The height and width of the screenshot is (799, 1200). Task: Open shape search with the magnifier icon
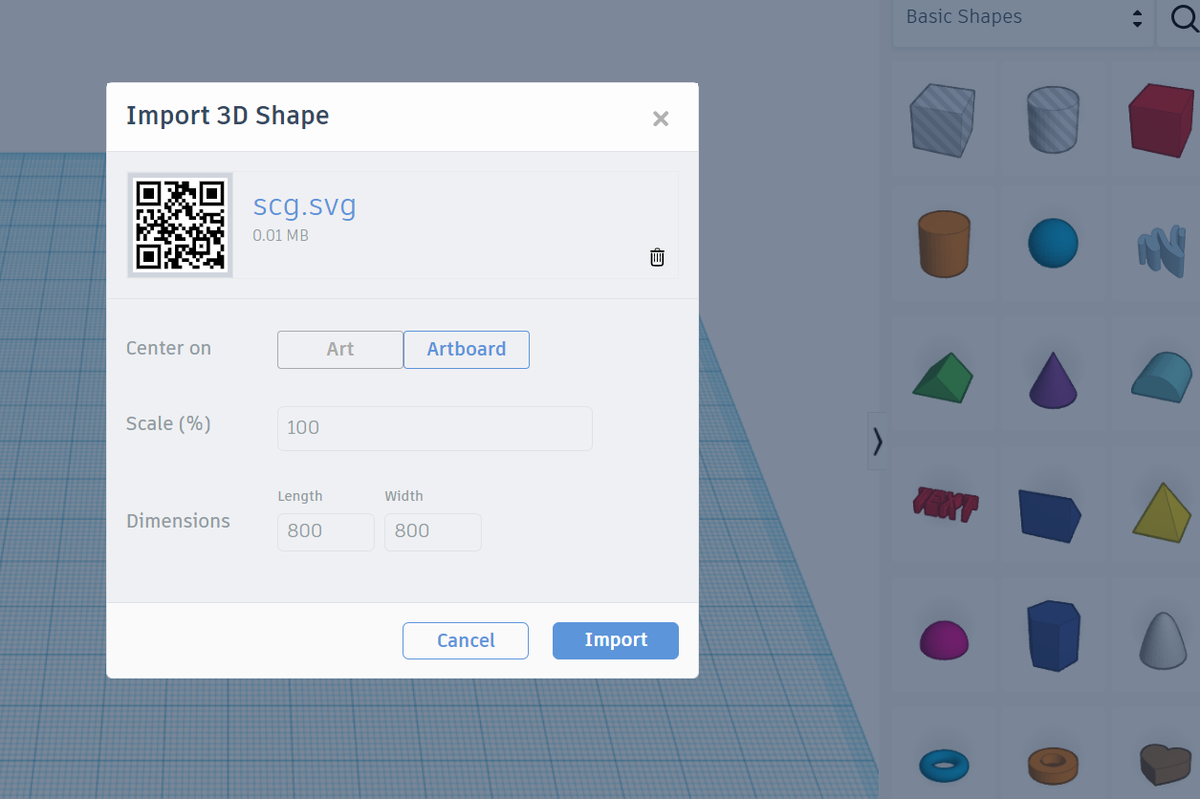tap(1186, 17)
